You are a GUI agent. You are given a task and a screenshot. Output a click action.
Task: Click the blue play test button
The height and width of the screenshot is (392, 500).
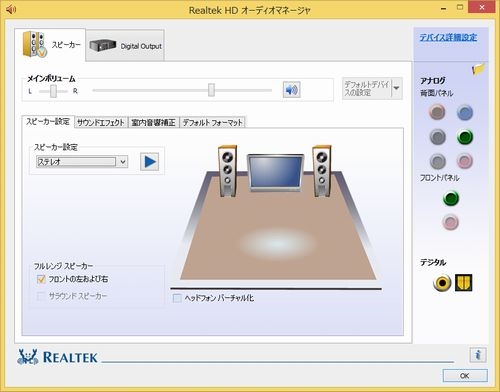[x=149, y=162]
